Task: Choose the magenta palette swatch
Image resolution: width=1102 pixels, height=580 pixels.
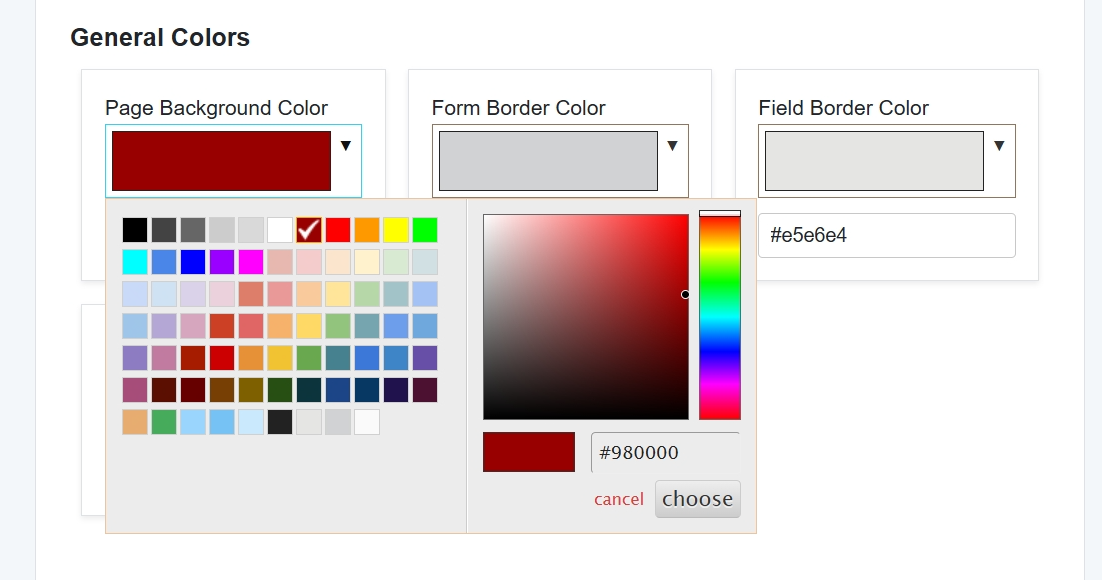Action: (x=251, y=262)
